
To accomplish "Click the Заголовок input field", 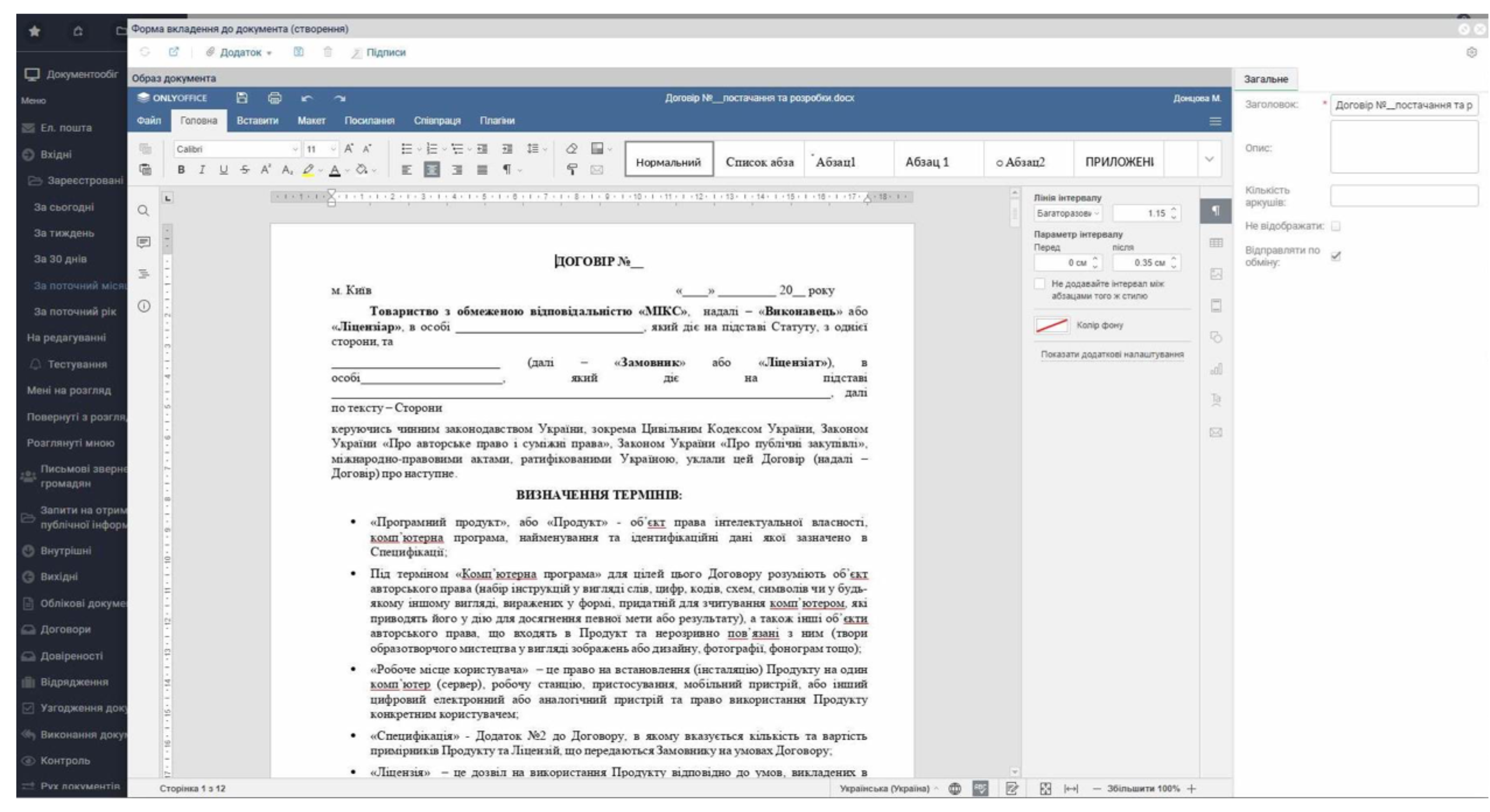I will tap(1404, 105).
